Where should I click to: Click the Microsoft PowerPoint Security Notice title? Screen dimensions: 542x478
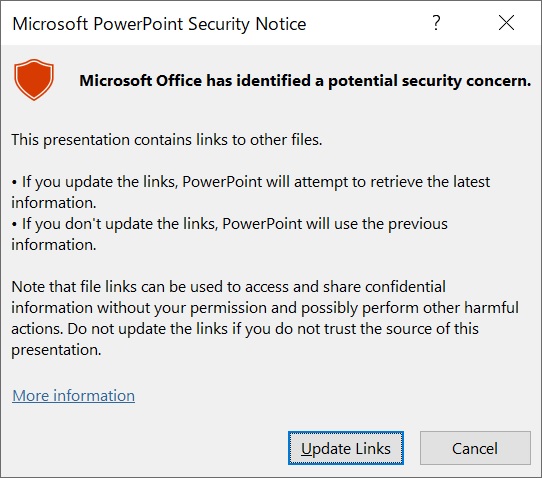(x=159, y=24)
